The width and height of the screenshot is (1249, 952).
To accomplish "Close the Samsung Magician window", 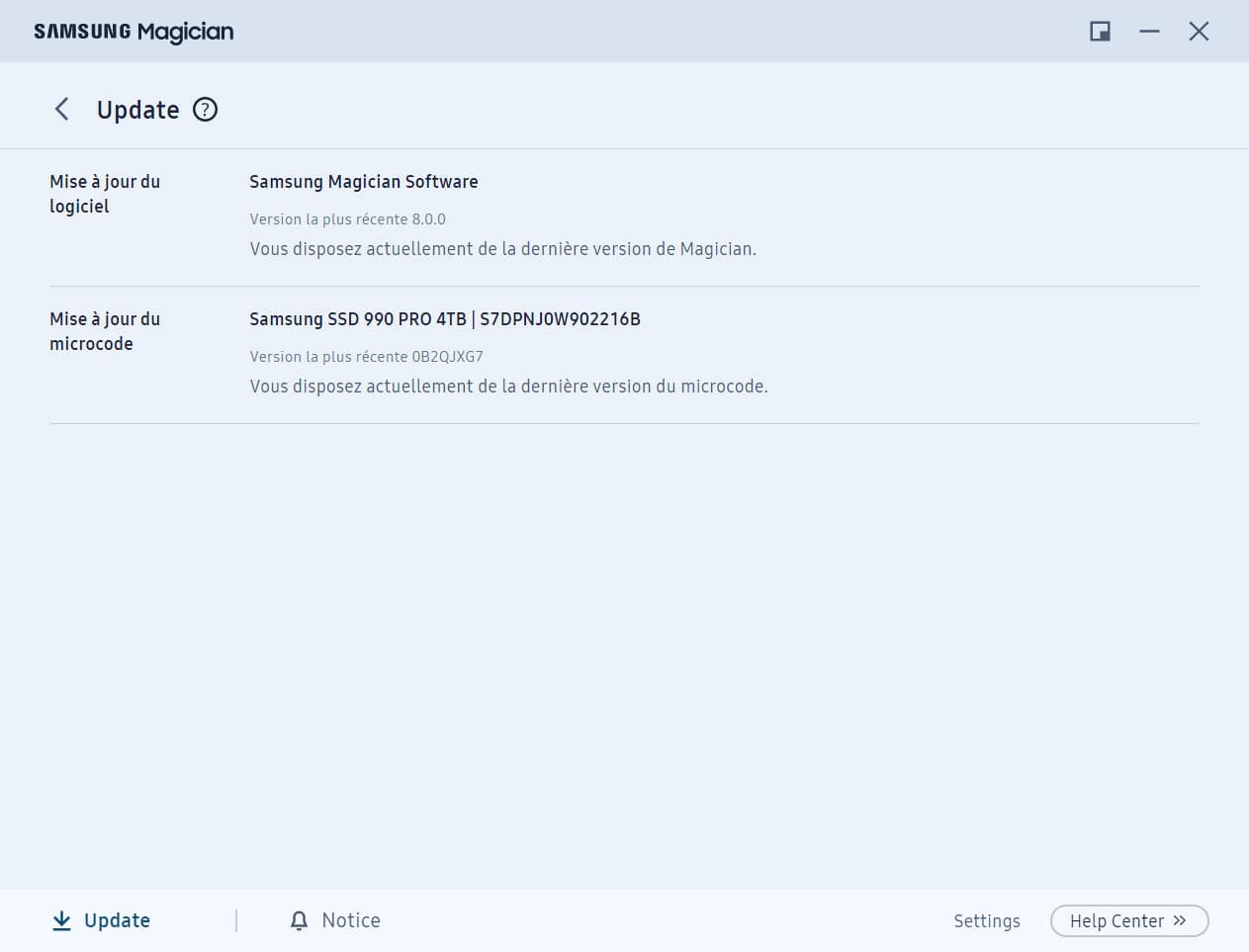I will click(x=1199, y=32).
